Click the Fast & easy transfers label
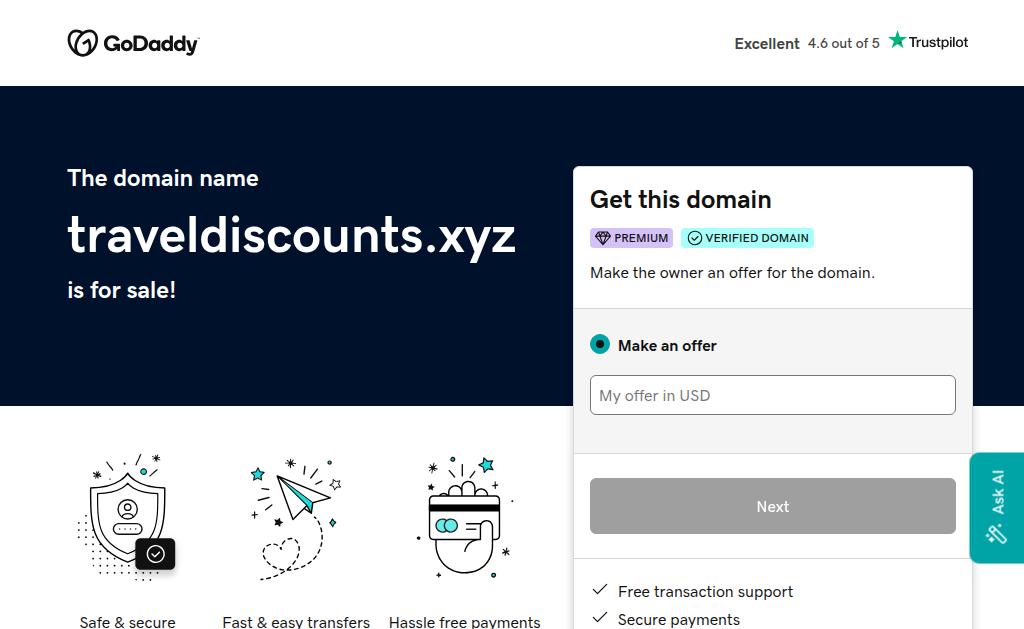 (x=296, y=621)
